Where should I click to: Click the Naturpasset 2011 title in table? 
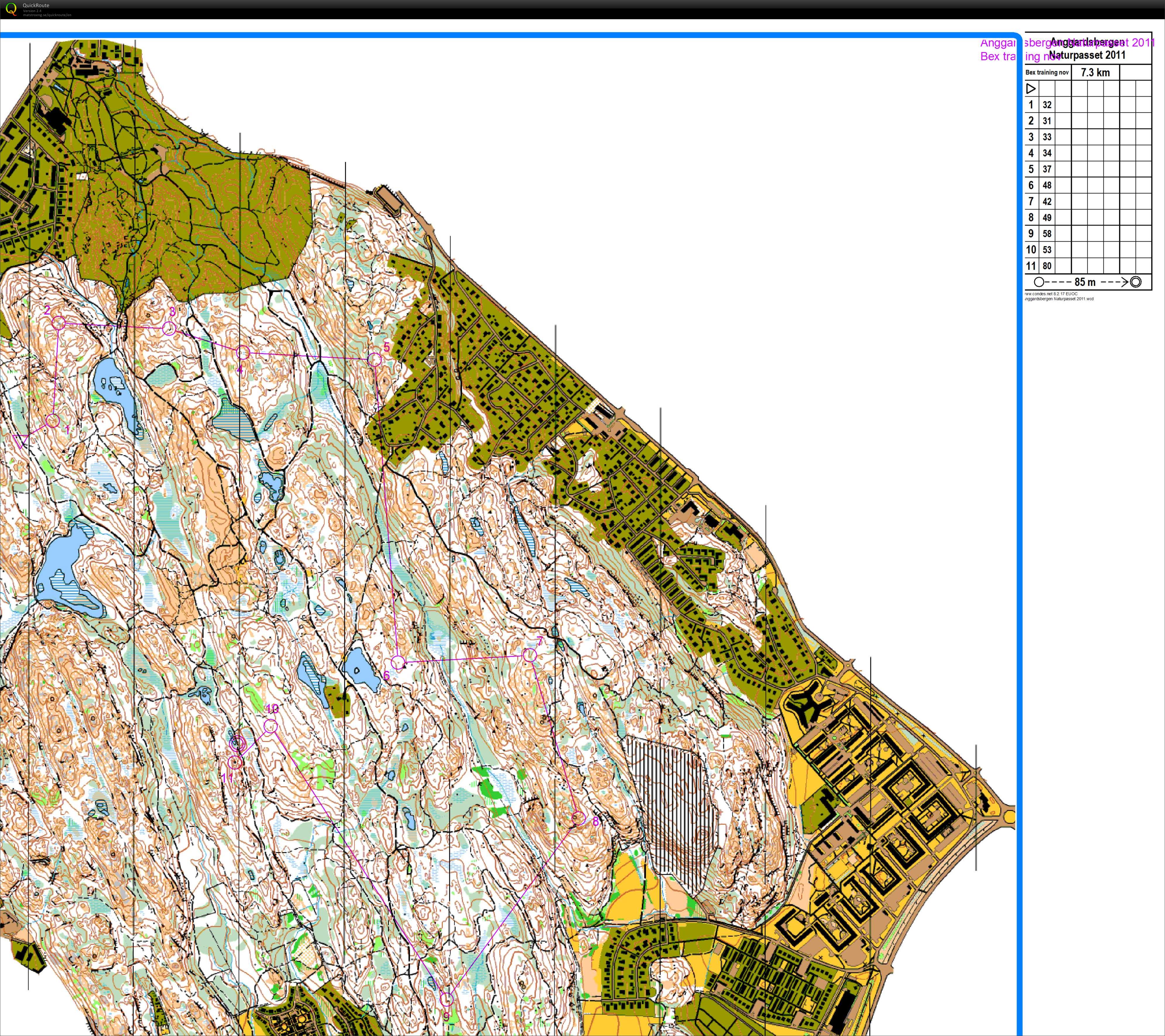1088,55
